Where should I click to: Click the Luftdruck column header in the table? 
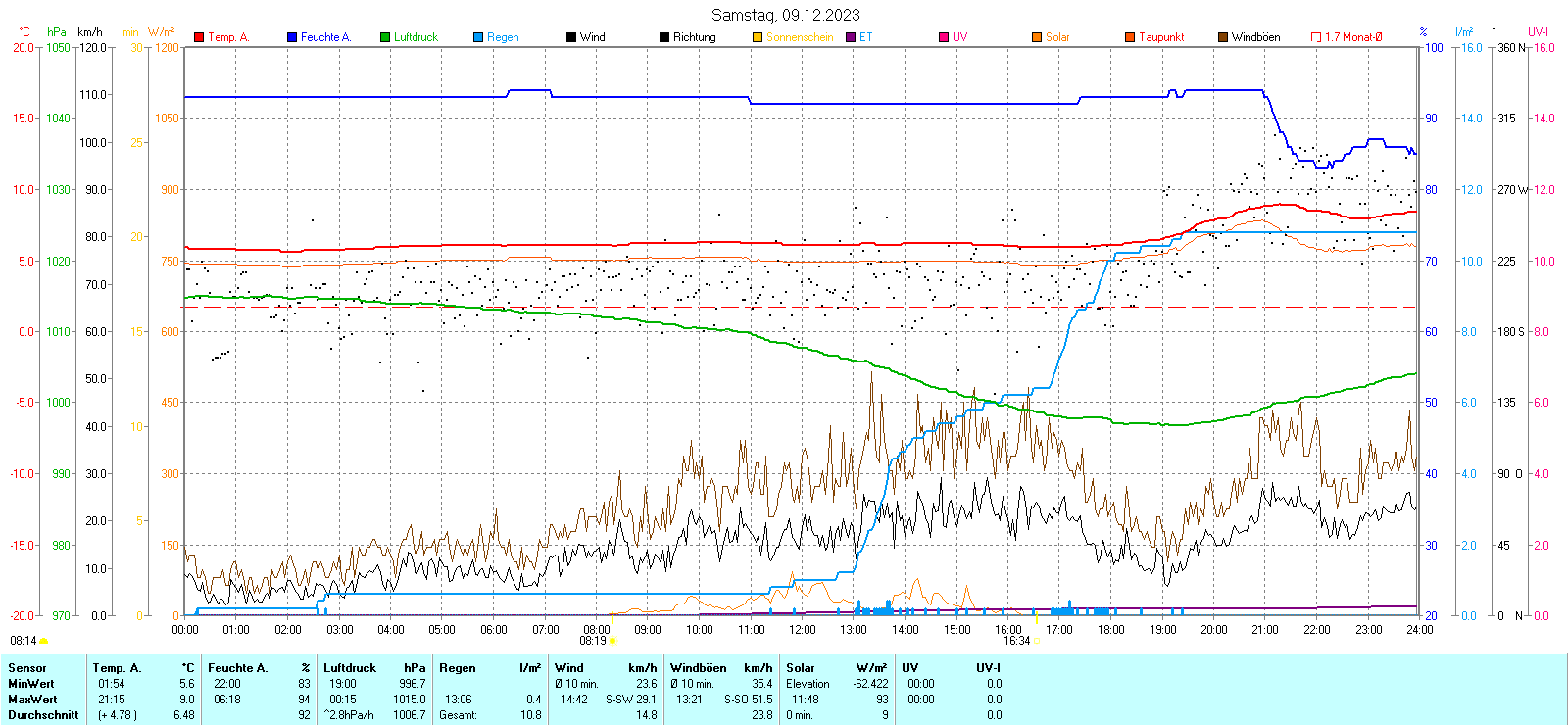coord(350,668)
